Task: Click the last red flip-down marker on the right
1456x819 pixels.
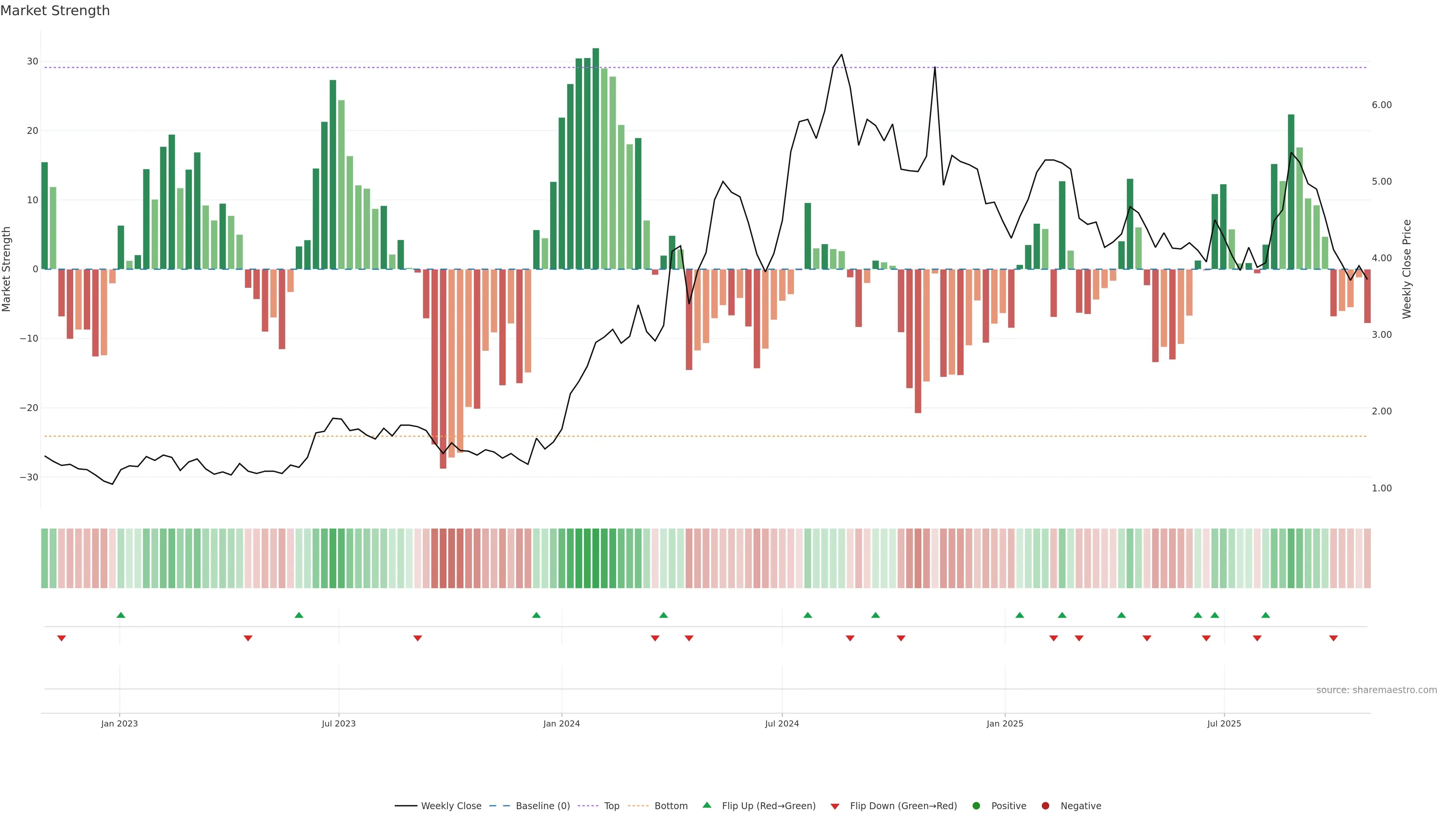Action: coord(1334,638)
